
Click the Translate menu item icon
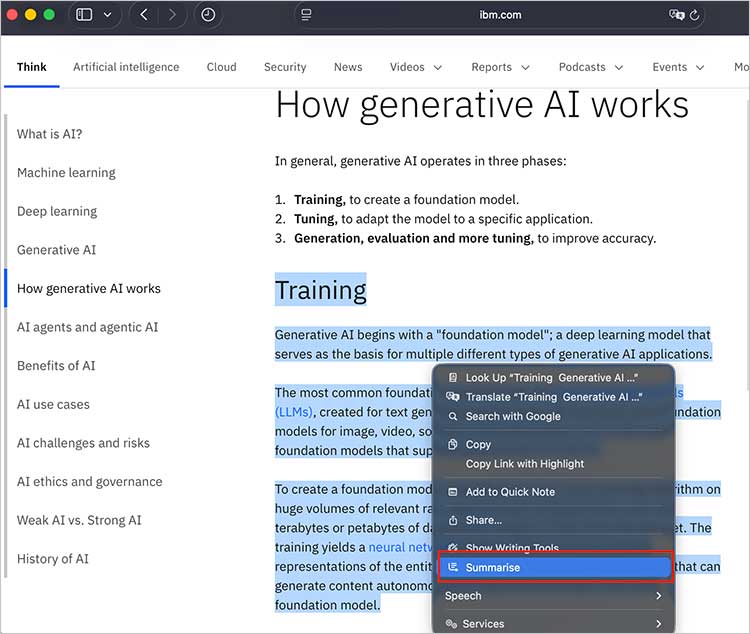point(452,397)
